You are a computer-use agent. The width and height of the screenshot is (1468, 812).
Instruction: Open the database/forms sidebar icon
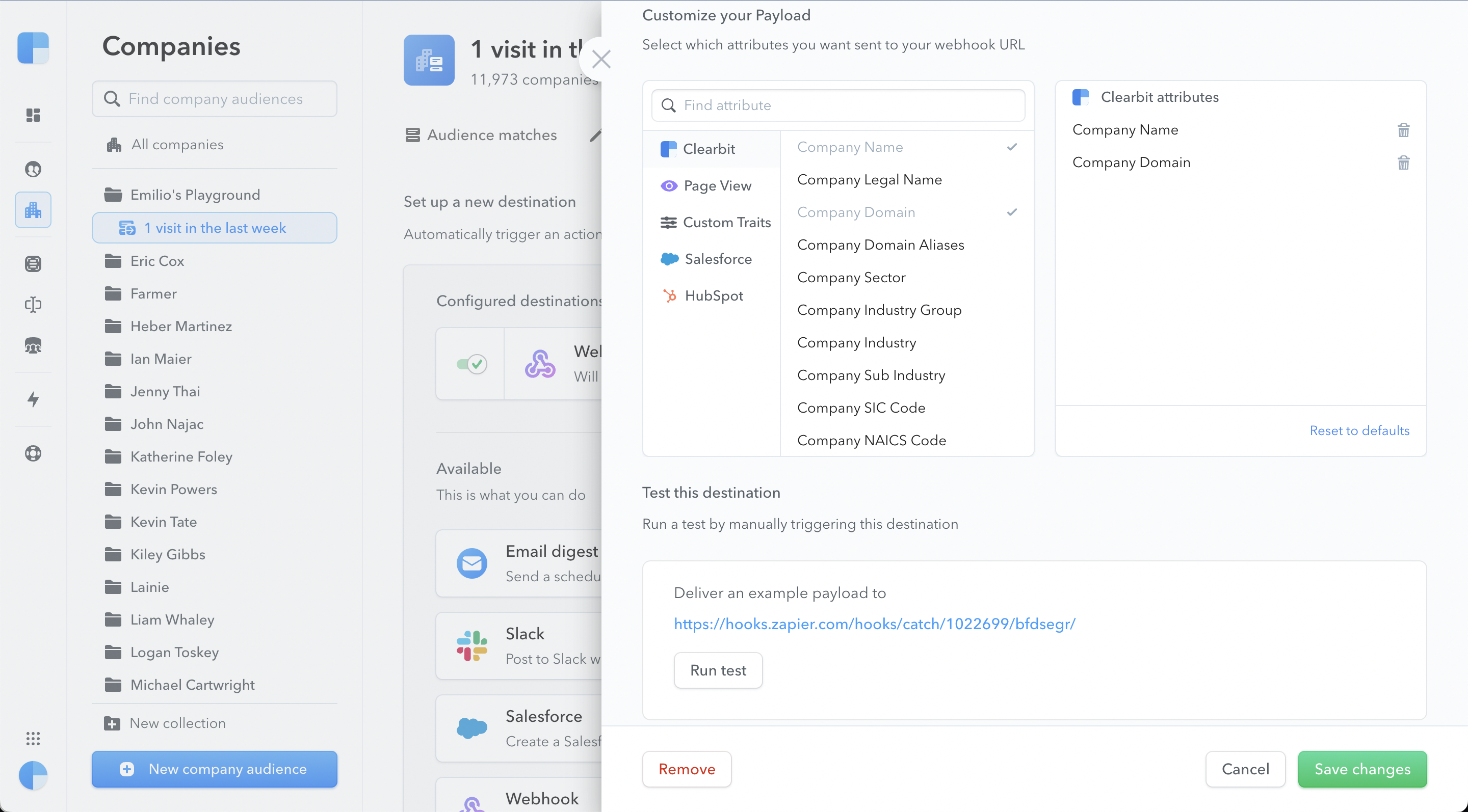click(33, 264)
